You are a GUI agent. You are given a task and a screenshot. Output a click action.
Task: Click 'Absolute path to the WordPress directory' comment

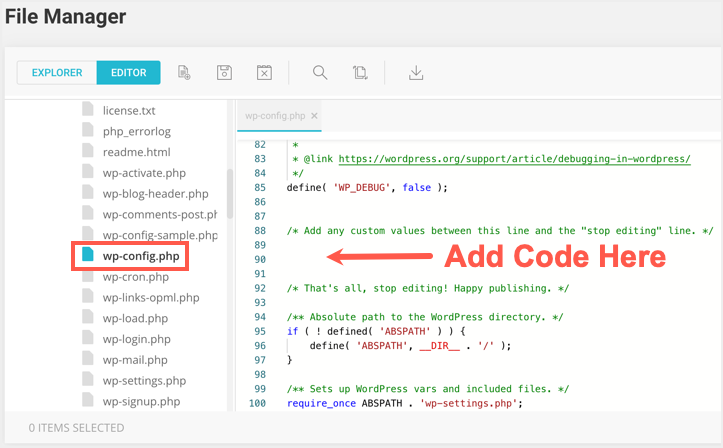point(425,317)
